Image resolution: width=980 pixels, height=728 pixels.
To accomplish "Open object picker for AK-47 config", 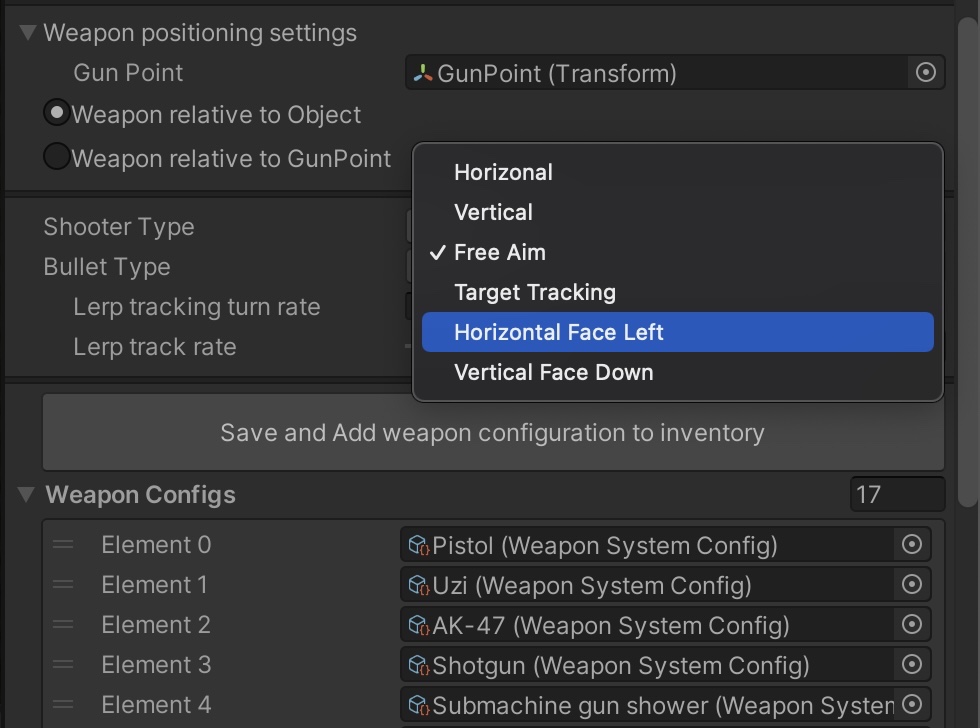I will 911,625.
